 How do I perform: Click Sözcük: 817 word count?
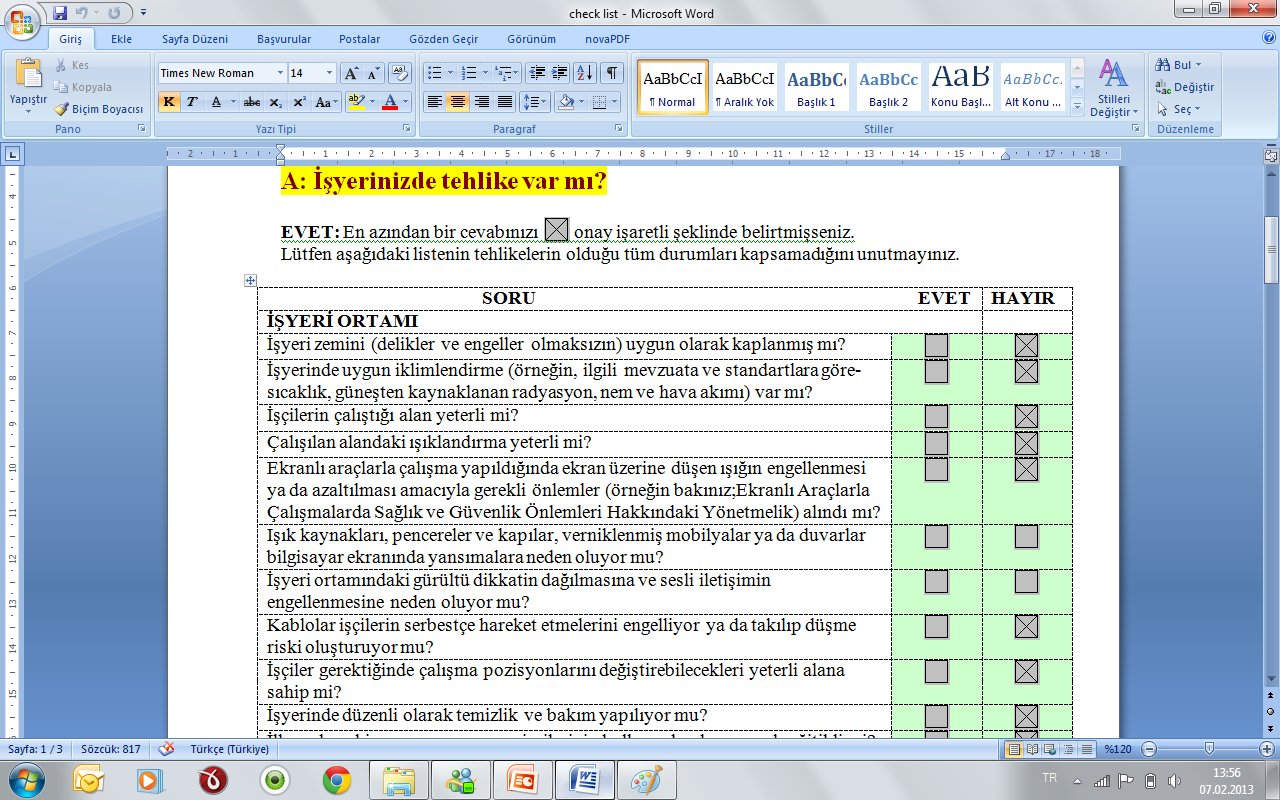111,749
